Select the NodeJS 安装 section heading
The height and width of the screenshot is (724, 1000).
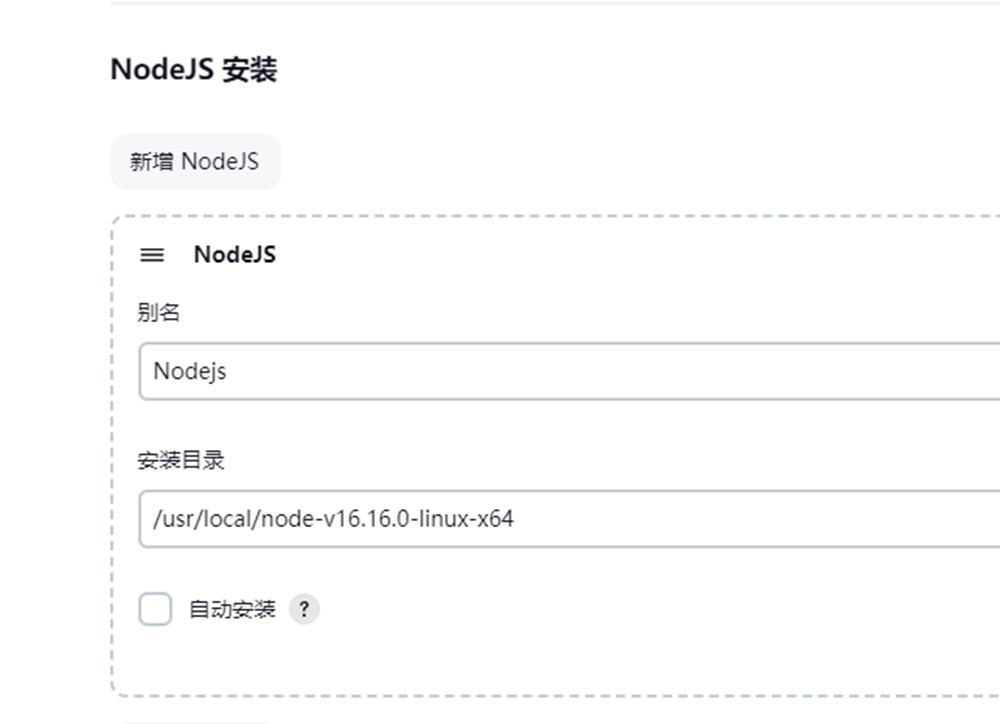point(194,70)
